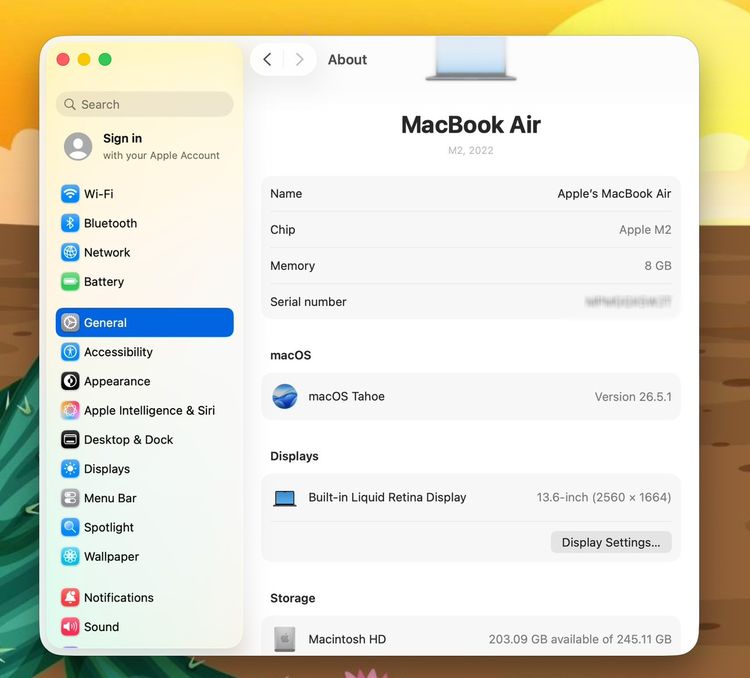Click the Sound speaker icon

click(70, 626)
